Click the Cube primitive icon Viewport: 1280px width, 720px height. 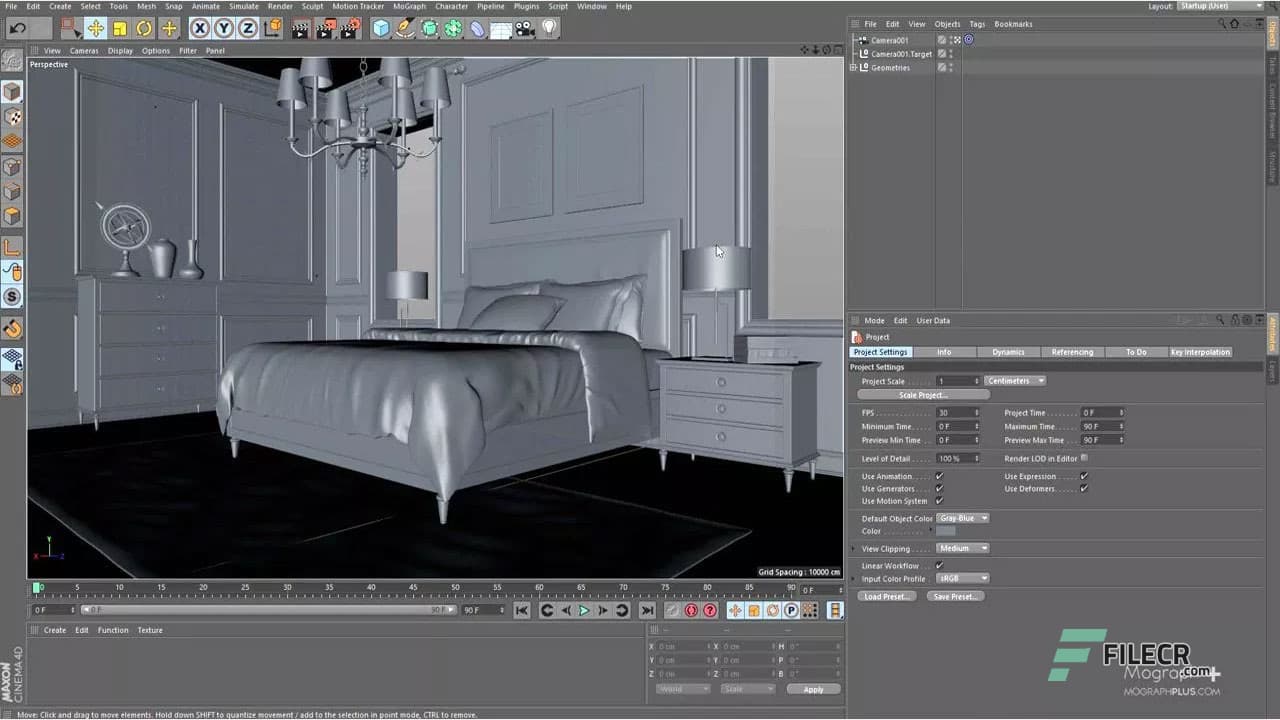(381, 28)
